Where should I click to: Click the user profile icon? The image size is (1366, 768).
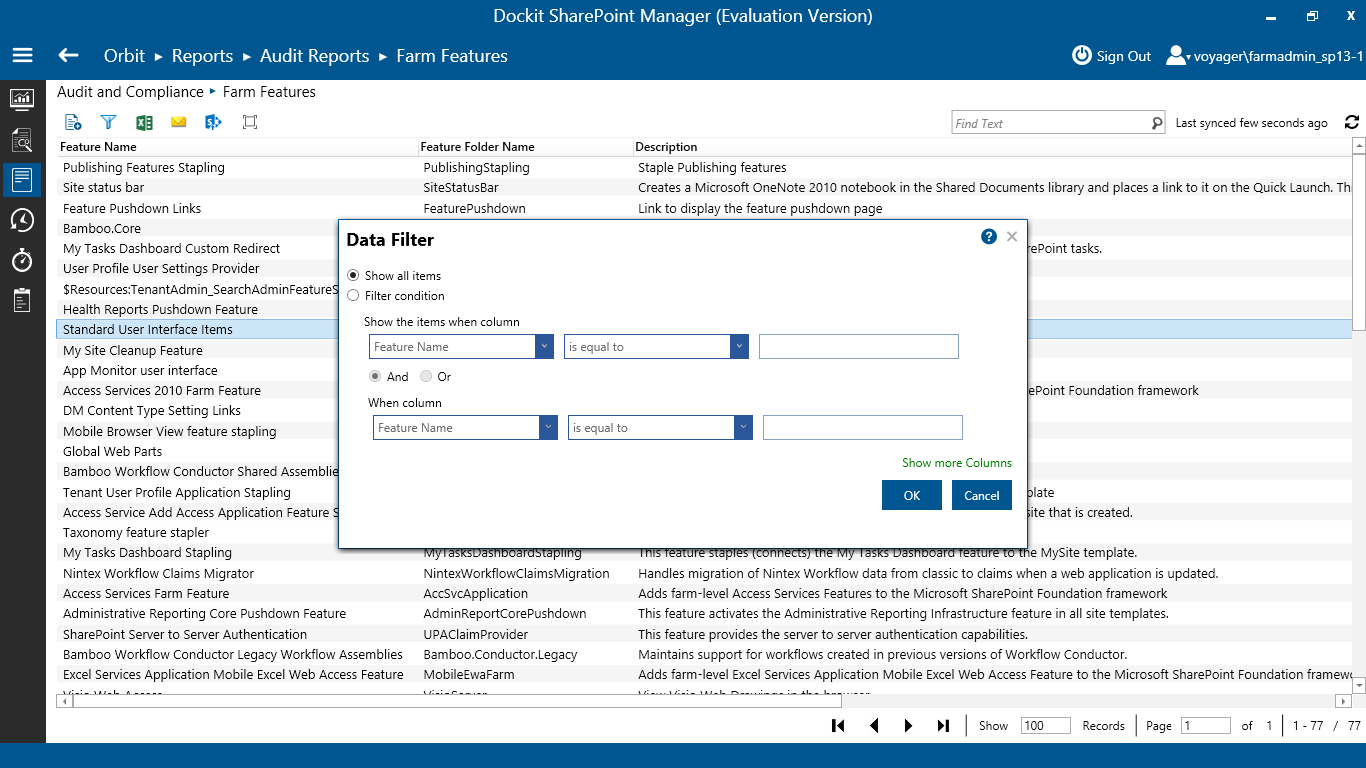point(1177,55)
